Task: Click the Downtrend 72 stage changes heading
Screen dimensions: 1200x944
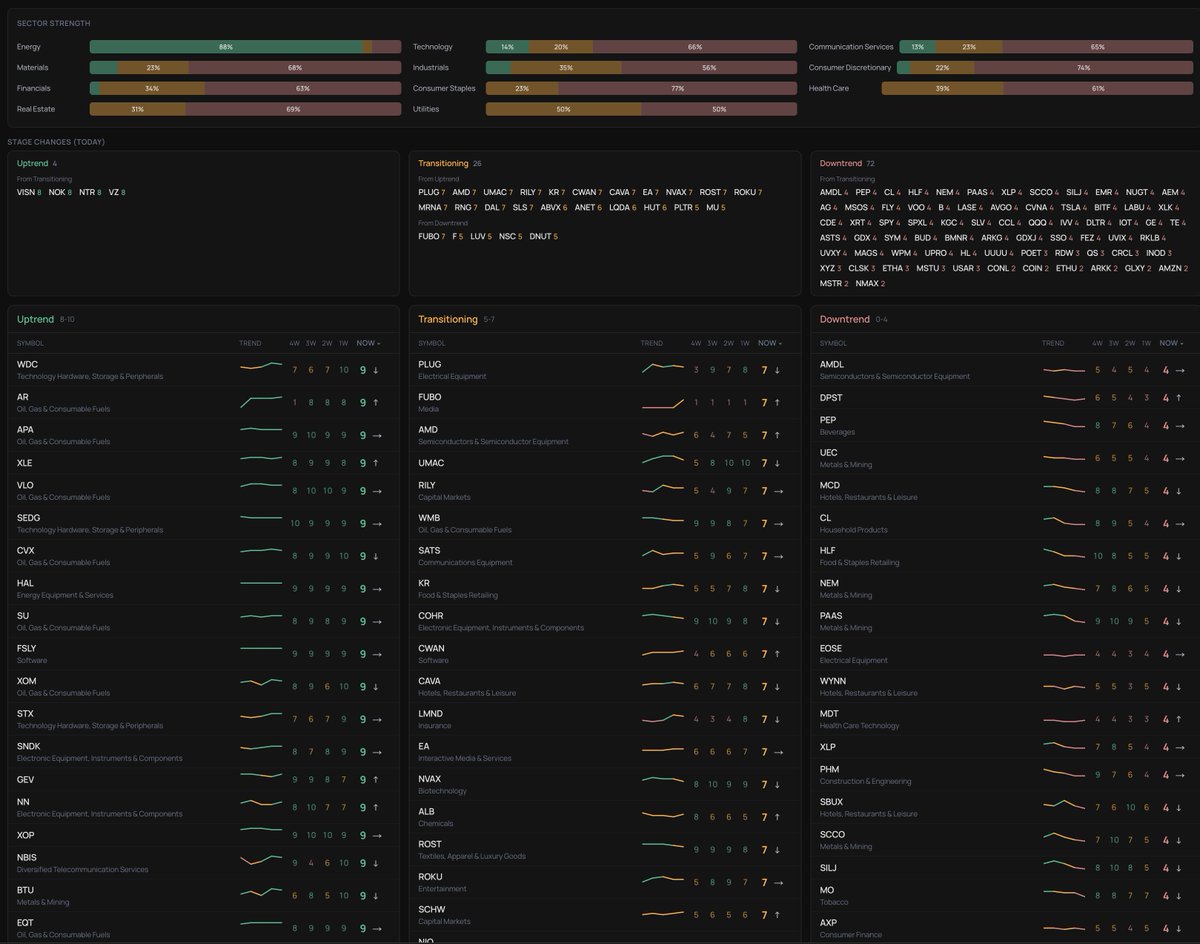Action: click(x=847, y=163)
